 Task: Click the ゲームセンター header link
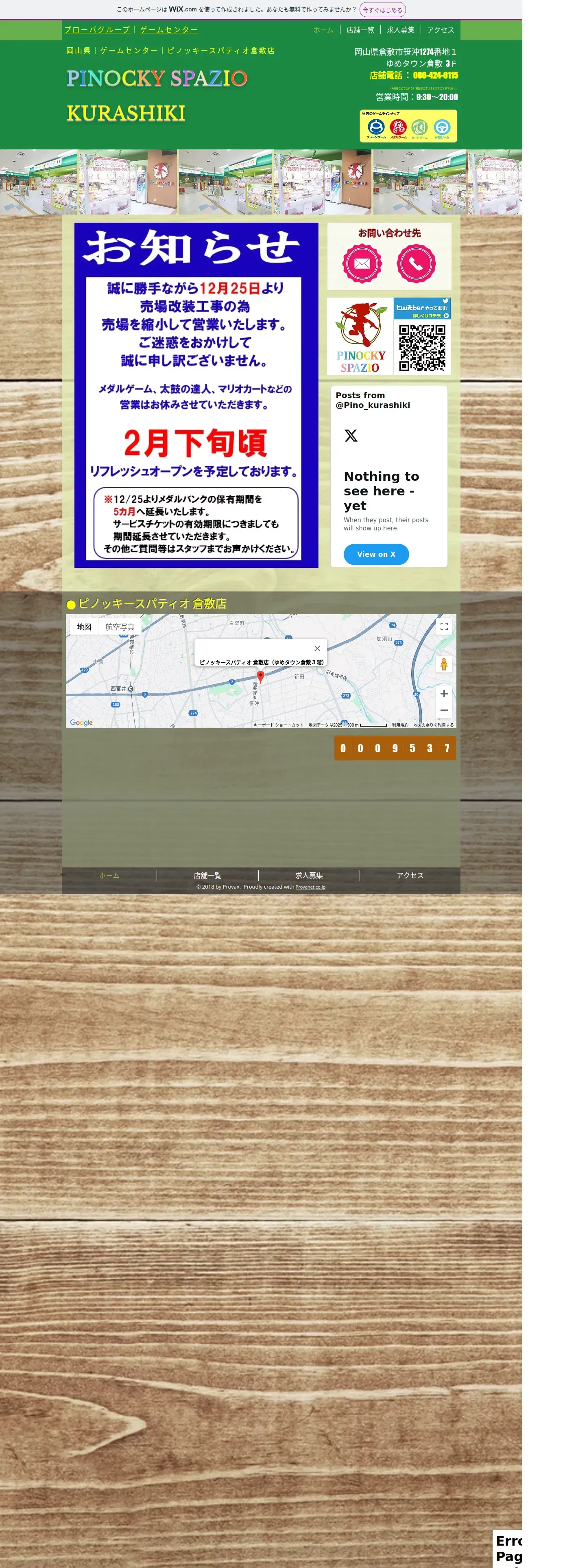169,29
